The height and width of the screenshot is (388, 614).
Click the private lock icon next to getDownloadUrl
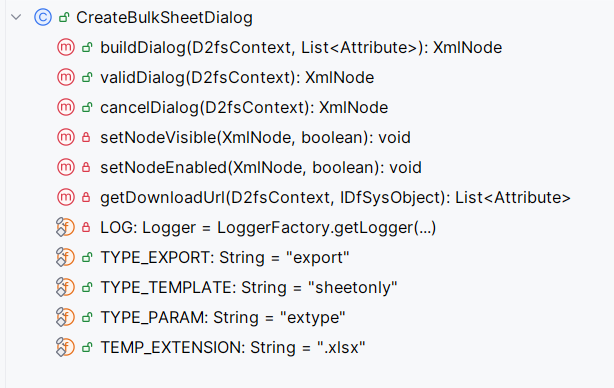click(x=86, y=197)
